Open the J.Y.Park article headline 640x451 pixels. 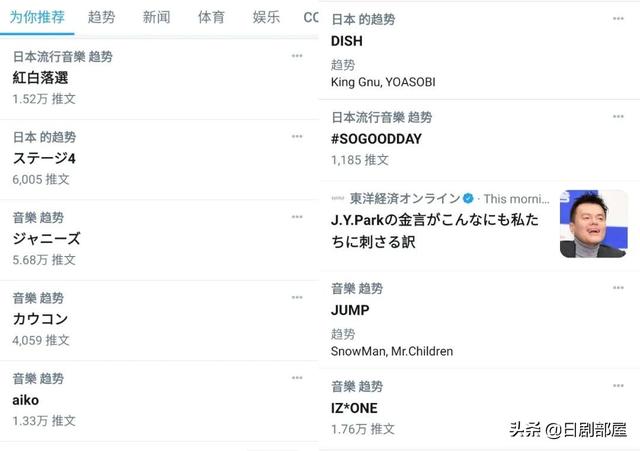coord(435,231)
